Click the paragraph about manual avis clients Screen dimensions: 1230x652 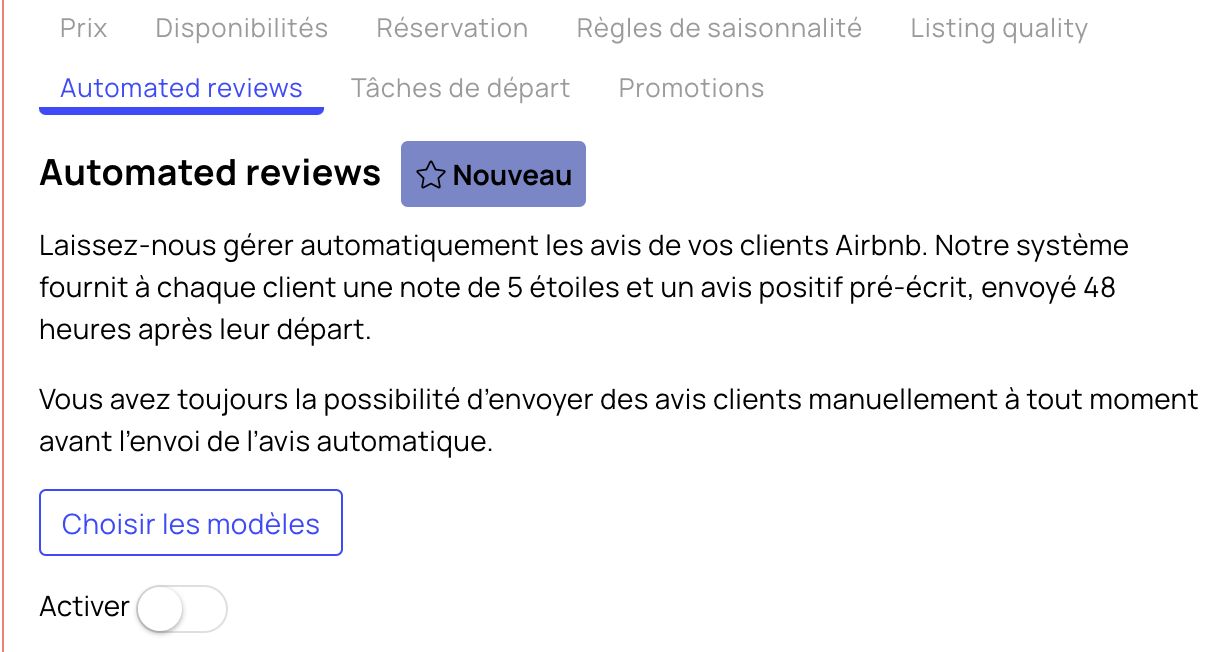(x=618, y=420)
